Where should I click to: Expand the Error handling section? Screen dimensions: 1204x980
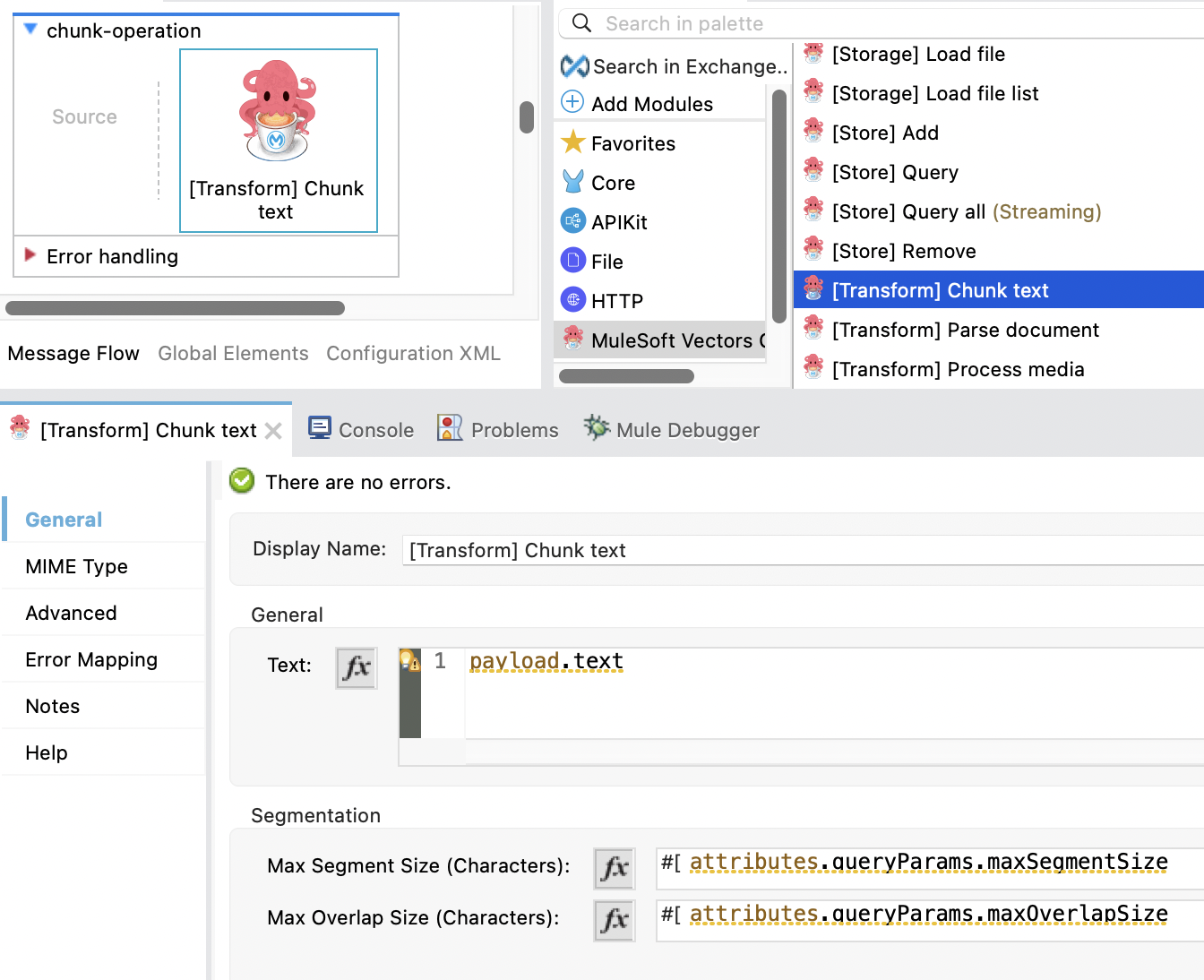point(30,255)
